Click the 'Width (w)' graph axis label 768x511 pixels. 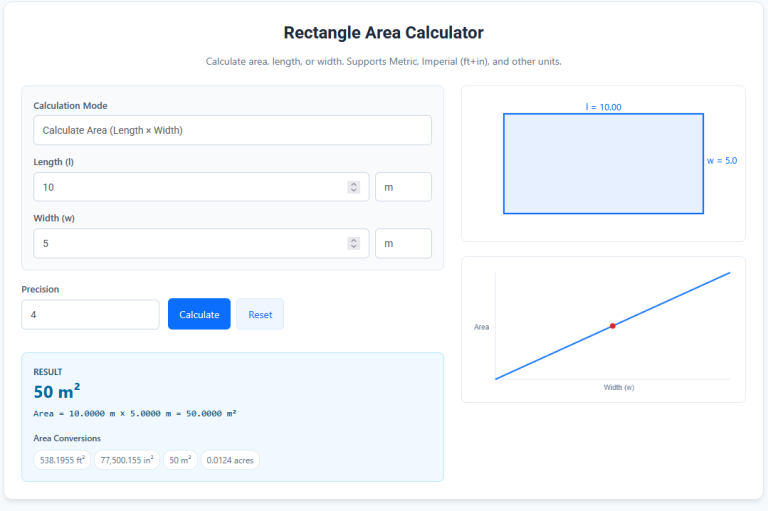tap(619, 387)
